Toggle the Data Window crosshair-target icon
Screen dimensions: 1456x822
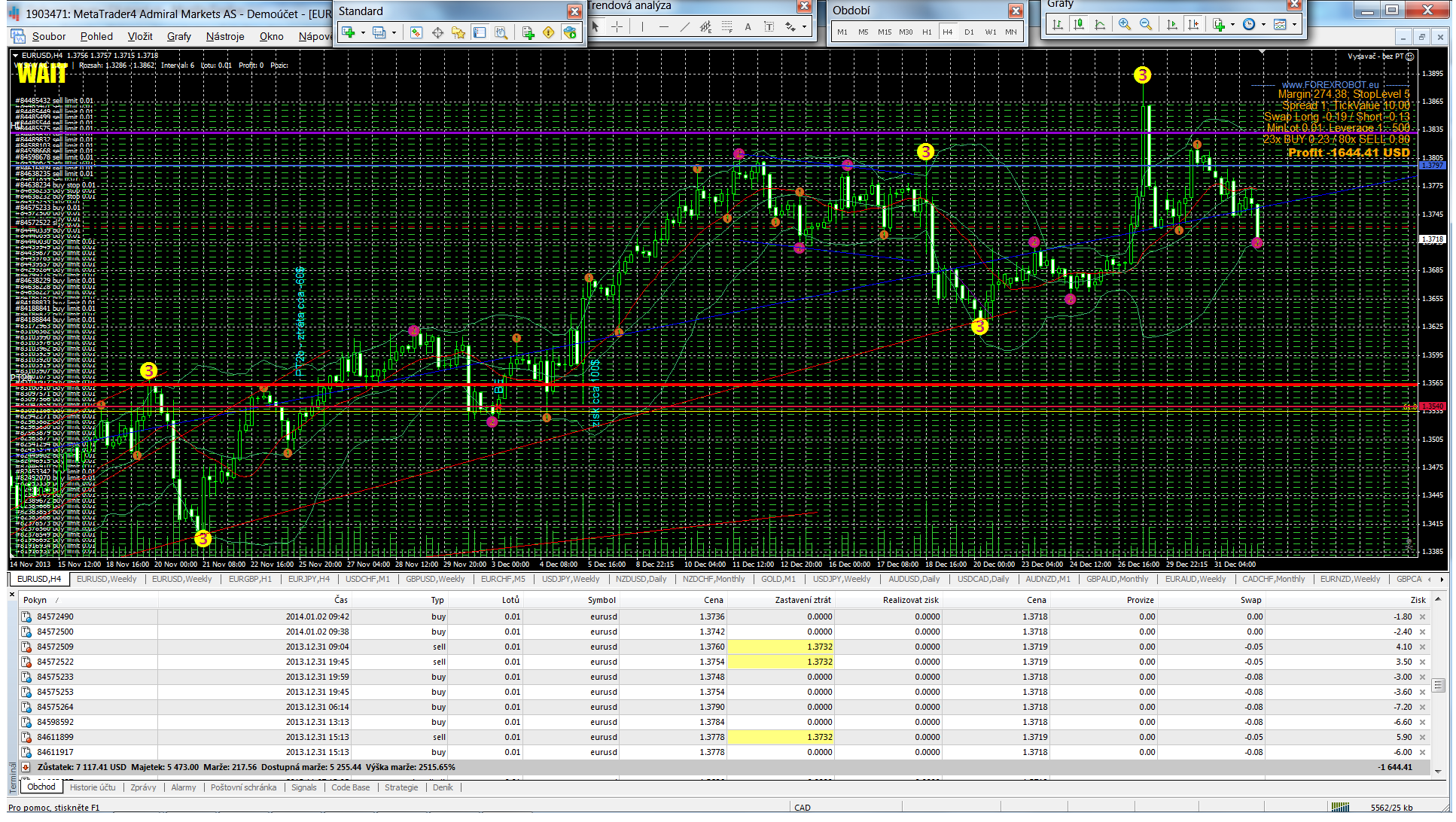pos(437,32)
